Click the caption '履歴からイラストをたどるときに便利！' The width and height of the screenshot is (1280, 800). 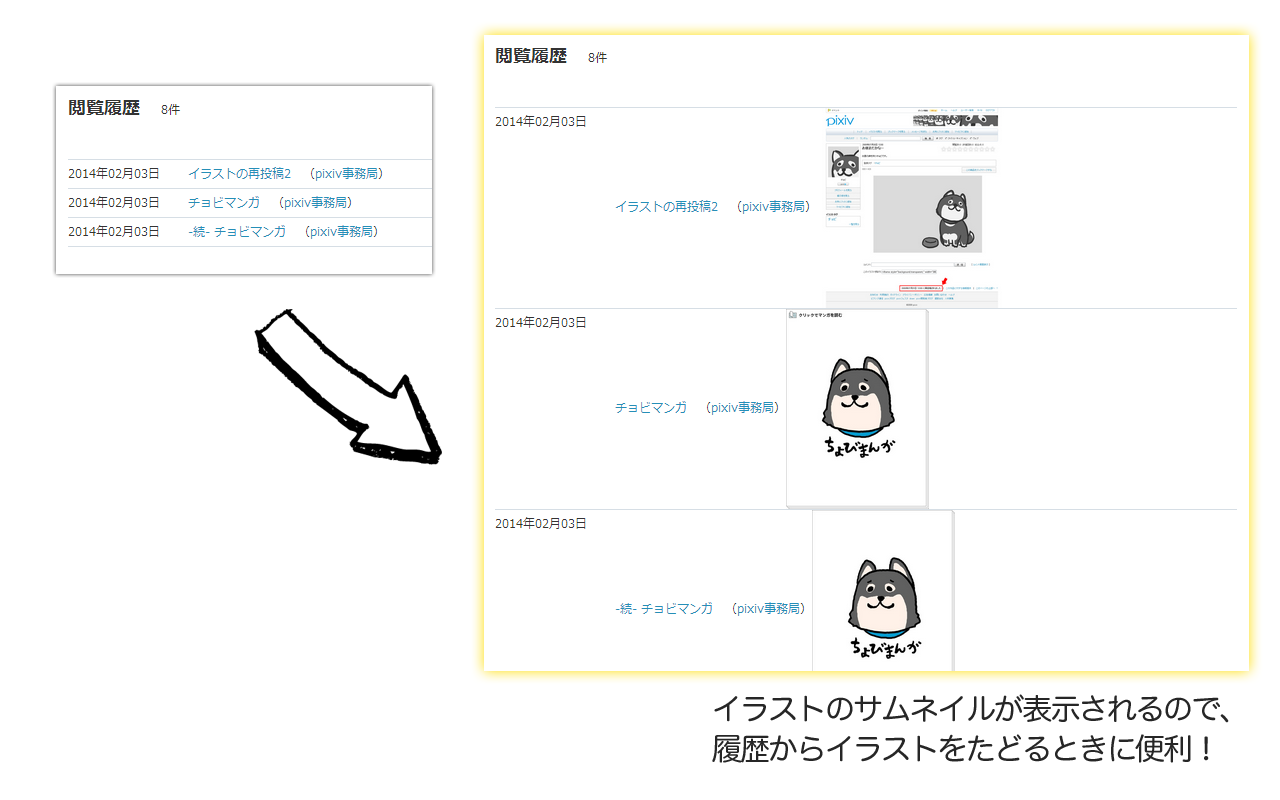click(964, 749)
